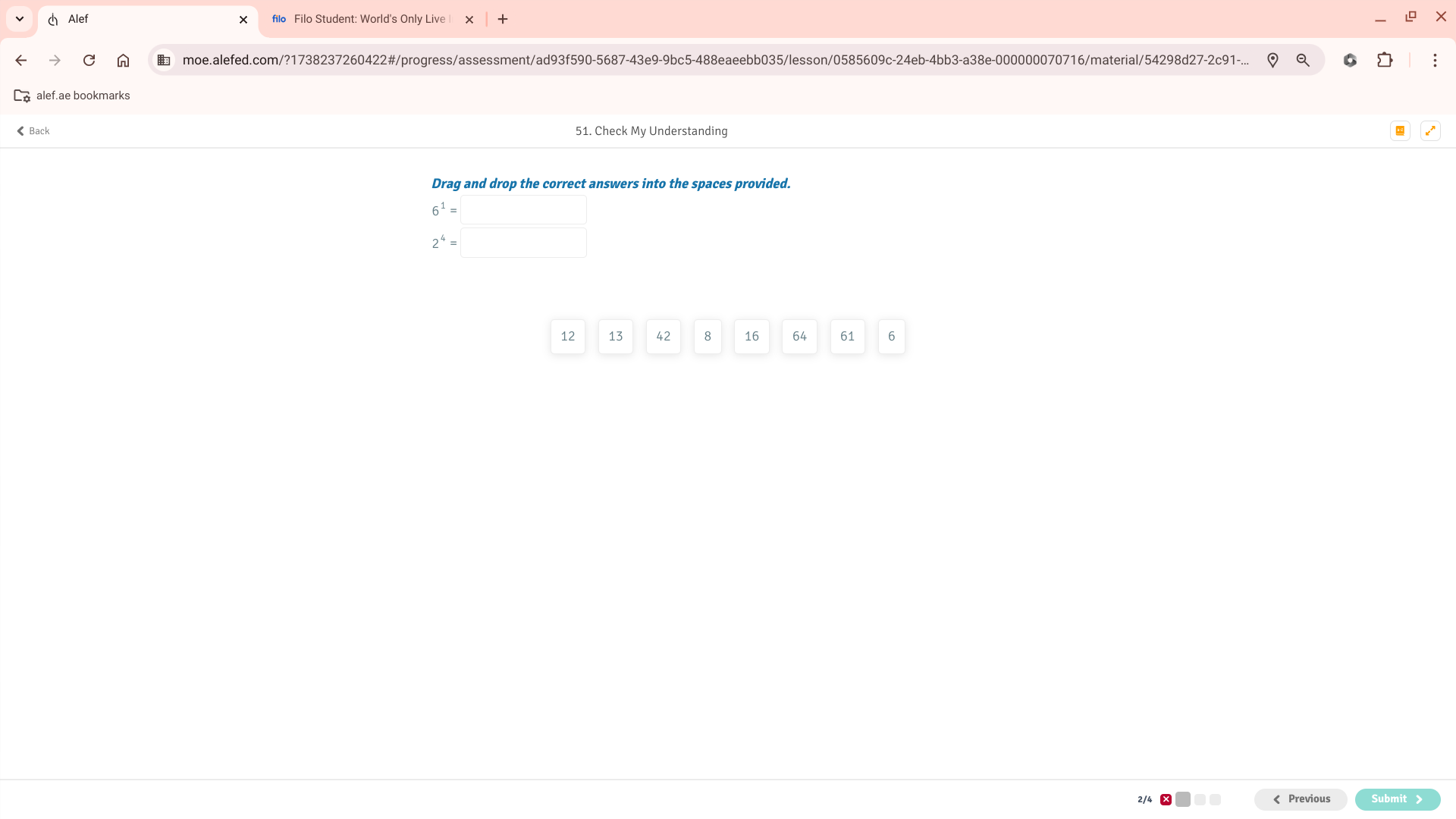
Task: Open alef.ae bookmarks folder
Action: coord(72,96)
